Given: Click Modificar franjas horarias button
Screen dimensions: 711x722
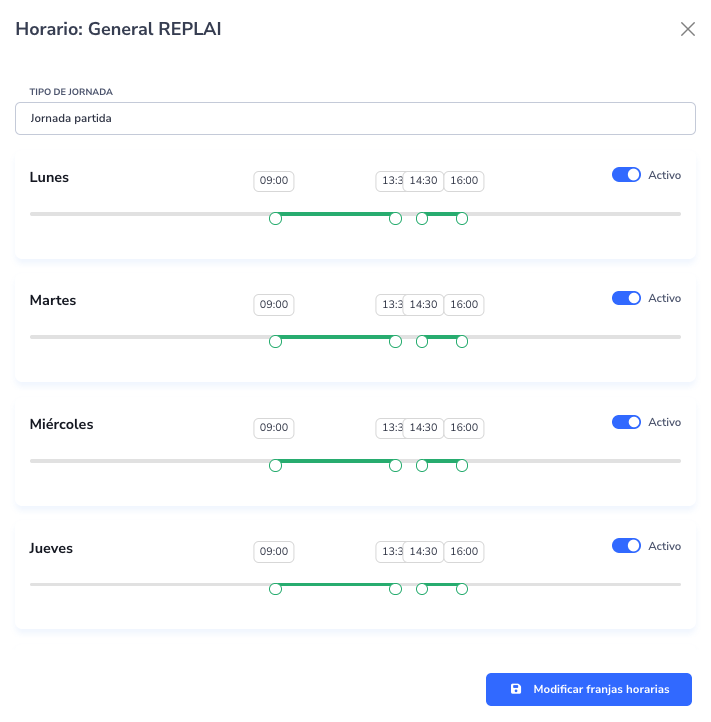Looking at the screenshot, I should (588, 689).
